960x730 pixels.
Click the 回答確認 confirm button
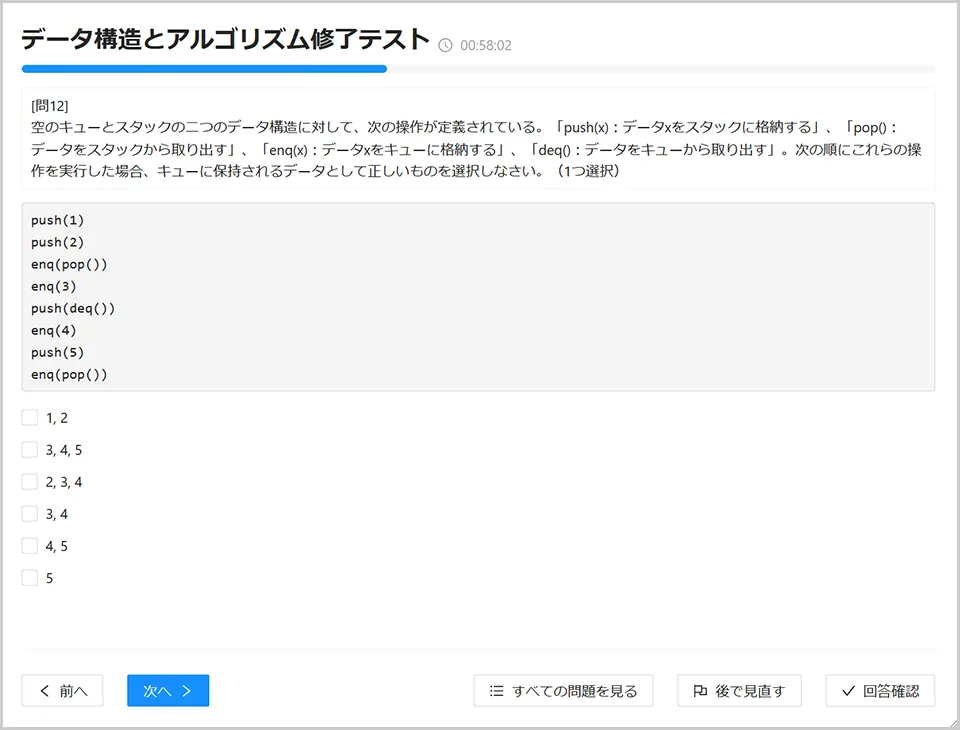pos(880,691)
